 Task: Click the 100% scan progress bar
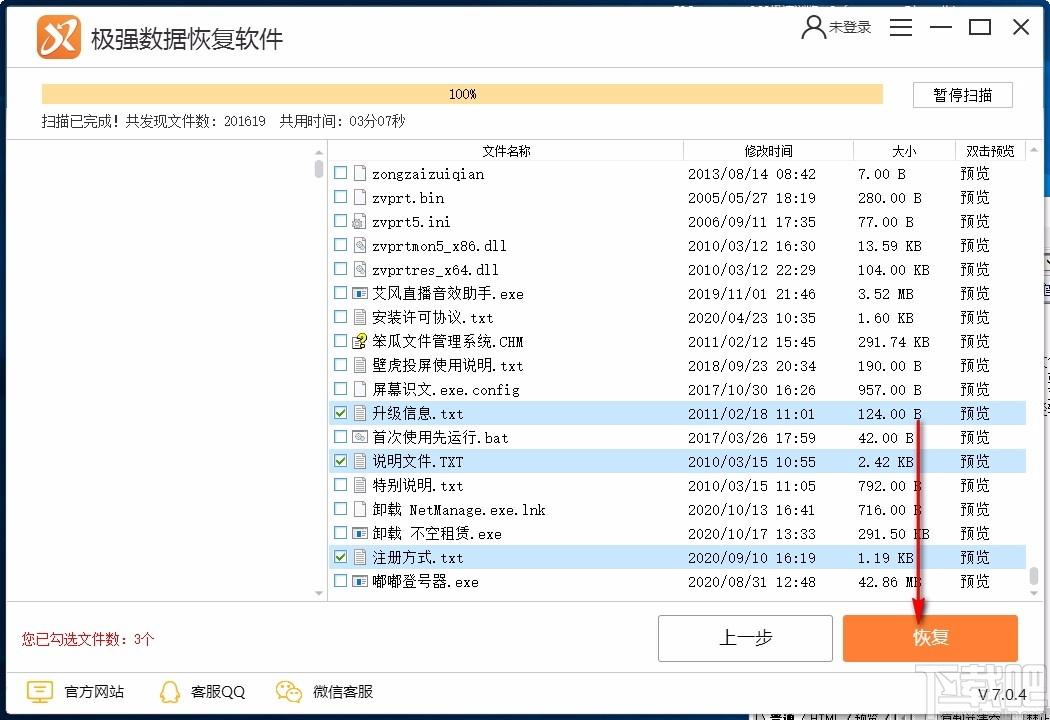click(x=462, y=94)
